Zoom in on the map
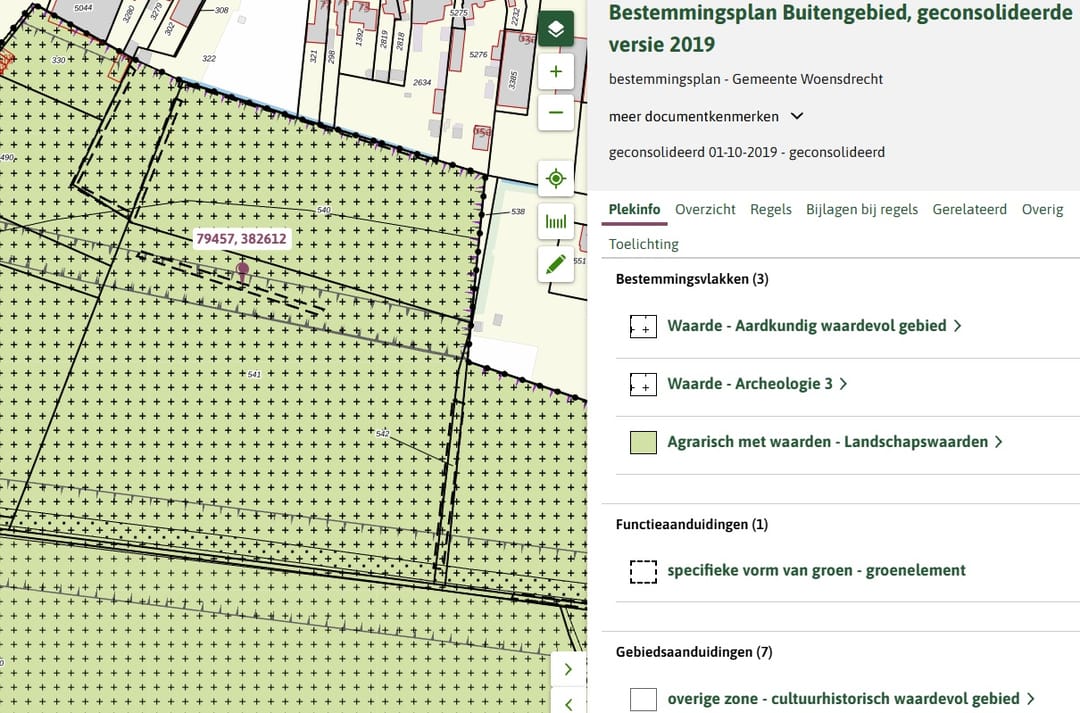The height and width of the screenshot is (713, 1080). tap(556, 72)
